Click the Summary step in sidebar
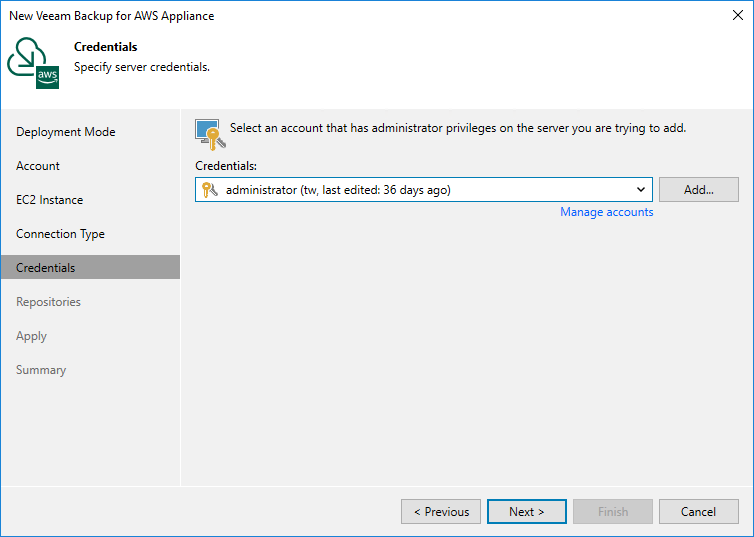The width and height of the screenshot is (754, 537). point(41,370)
